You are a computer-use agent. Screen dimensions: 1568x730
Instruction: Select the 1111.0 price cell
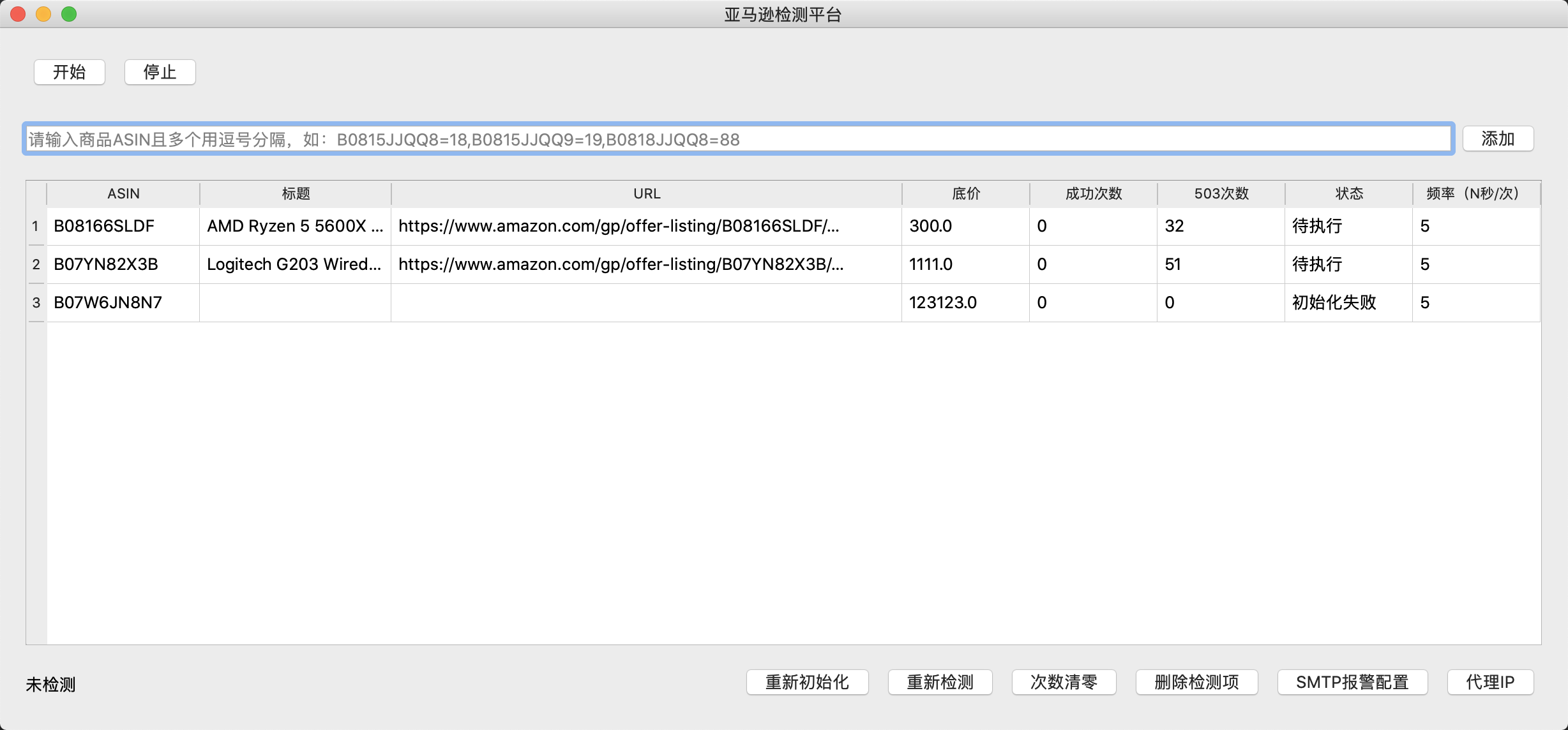[x=966, y=264]
